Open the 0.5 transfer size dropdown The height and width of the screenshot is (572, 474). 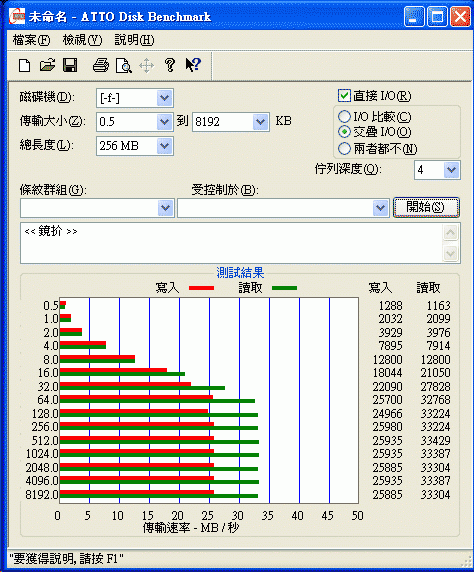(165, 121)
